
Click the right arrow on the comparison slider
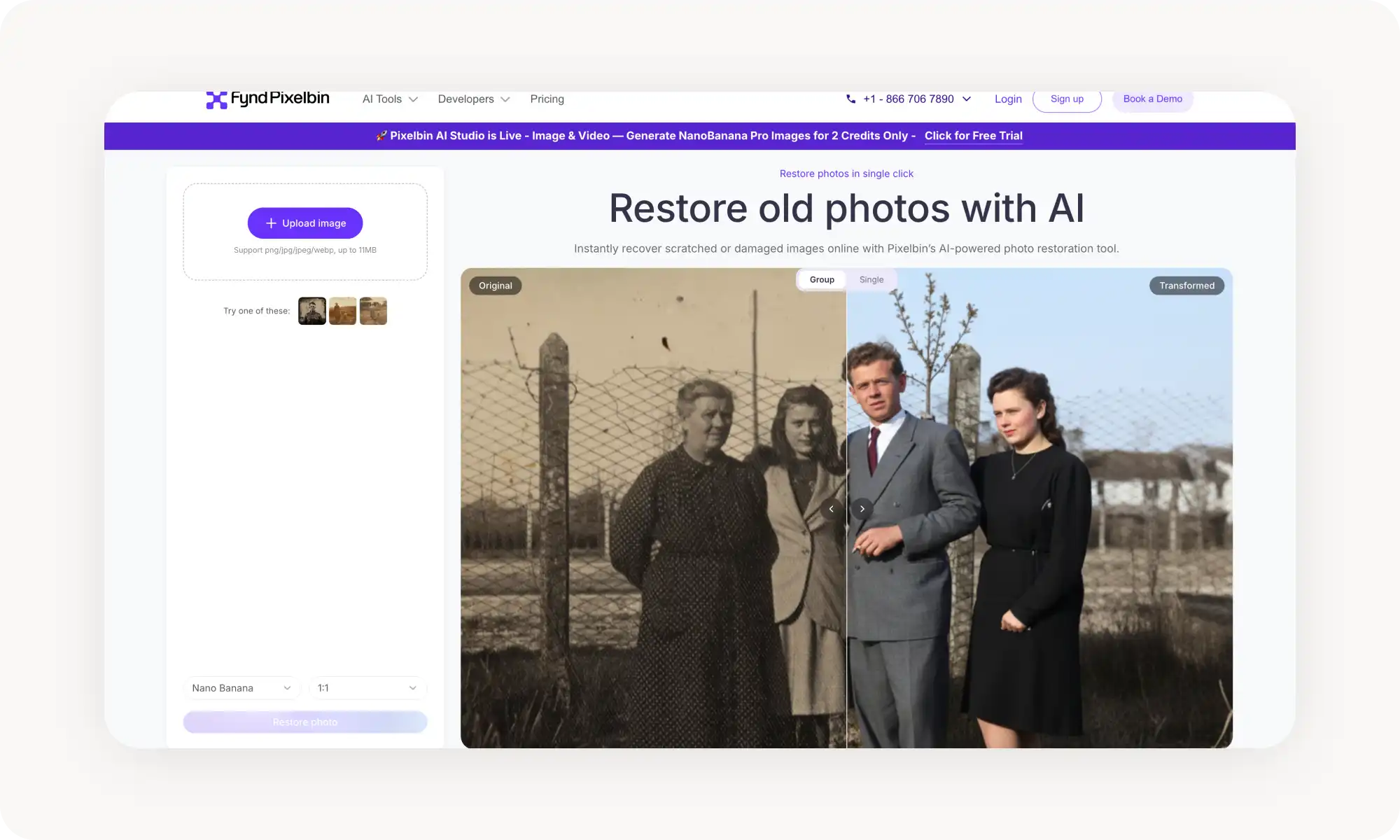(862, 509)
